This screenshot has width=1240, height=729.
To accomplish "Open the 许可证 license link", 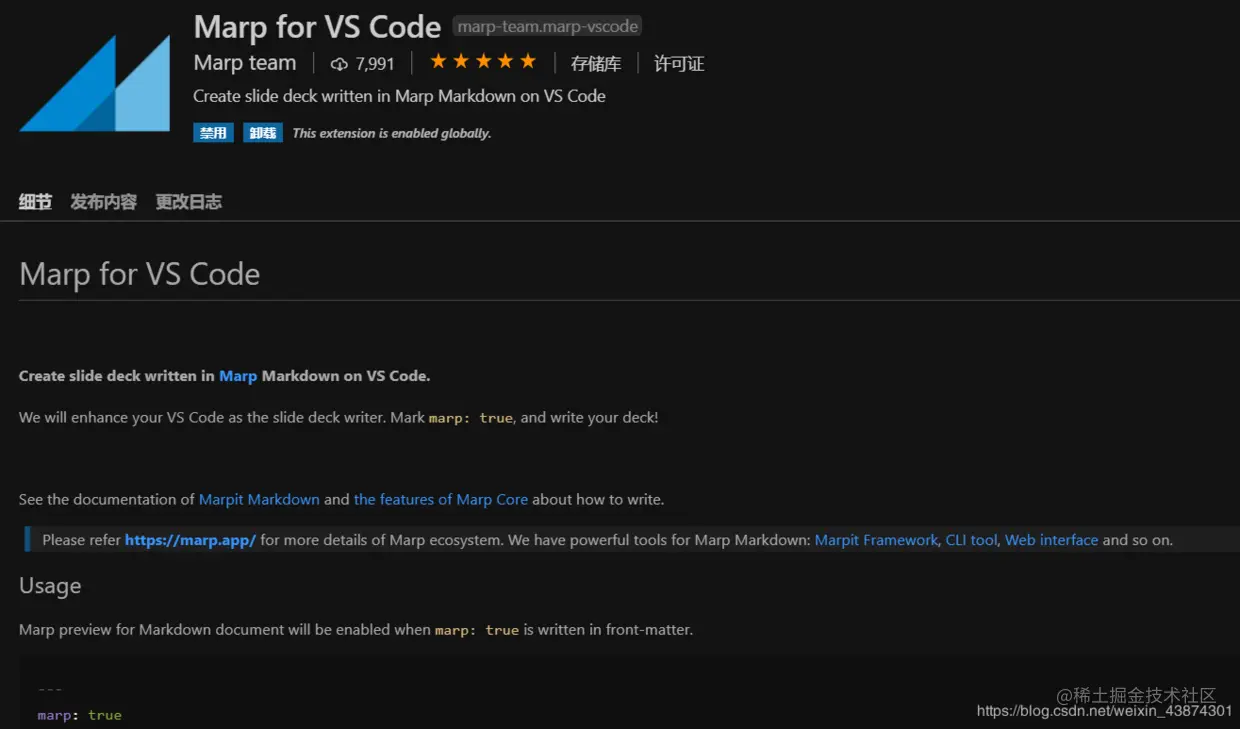I will 679,64.
